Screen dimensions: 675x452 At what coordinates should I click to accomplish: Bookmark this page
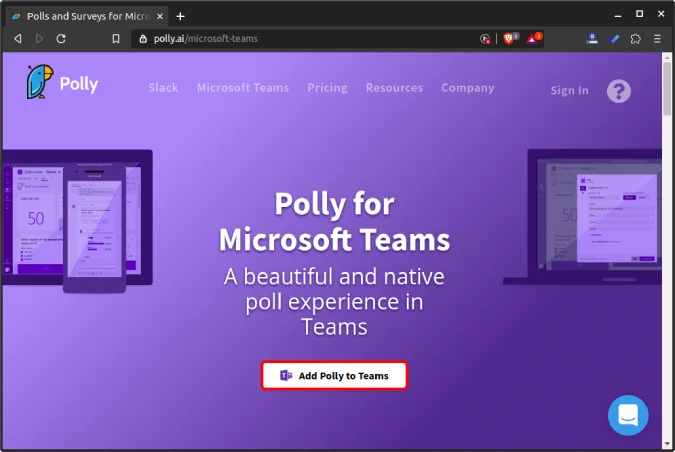pyautogui.click(x=116, y=39)
